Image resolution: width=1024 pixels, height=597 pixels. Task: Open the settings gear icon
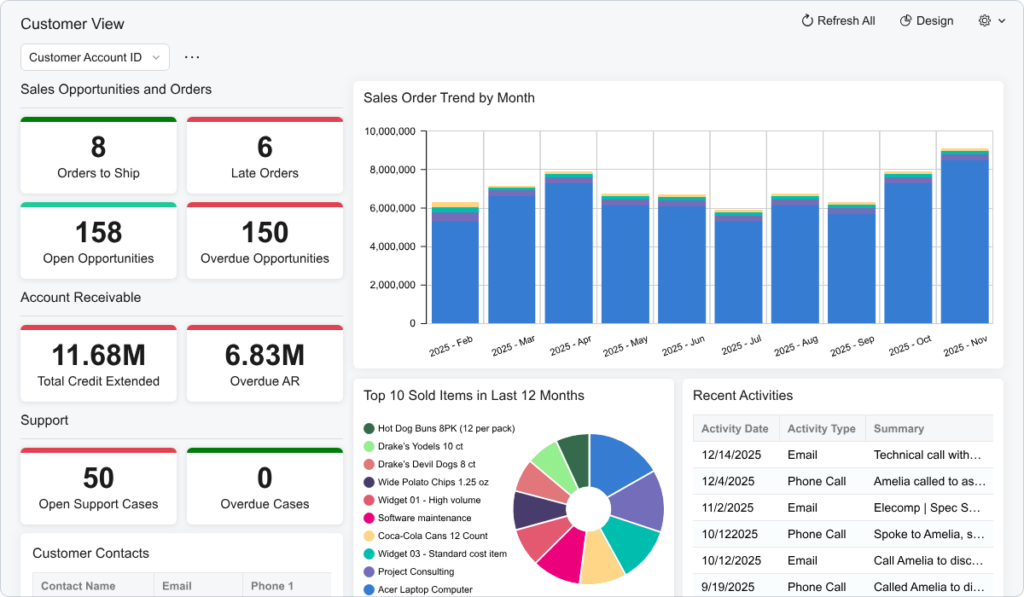[x=984, y=20]
